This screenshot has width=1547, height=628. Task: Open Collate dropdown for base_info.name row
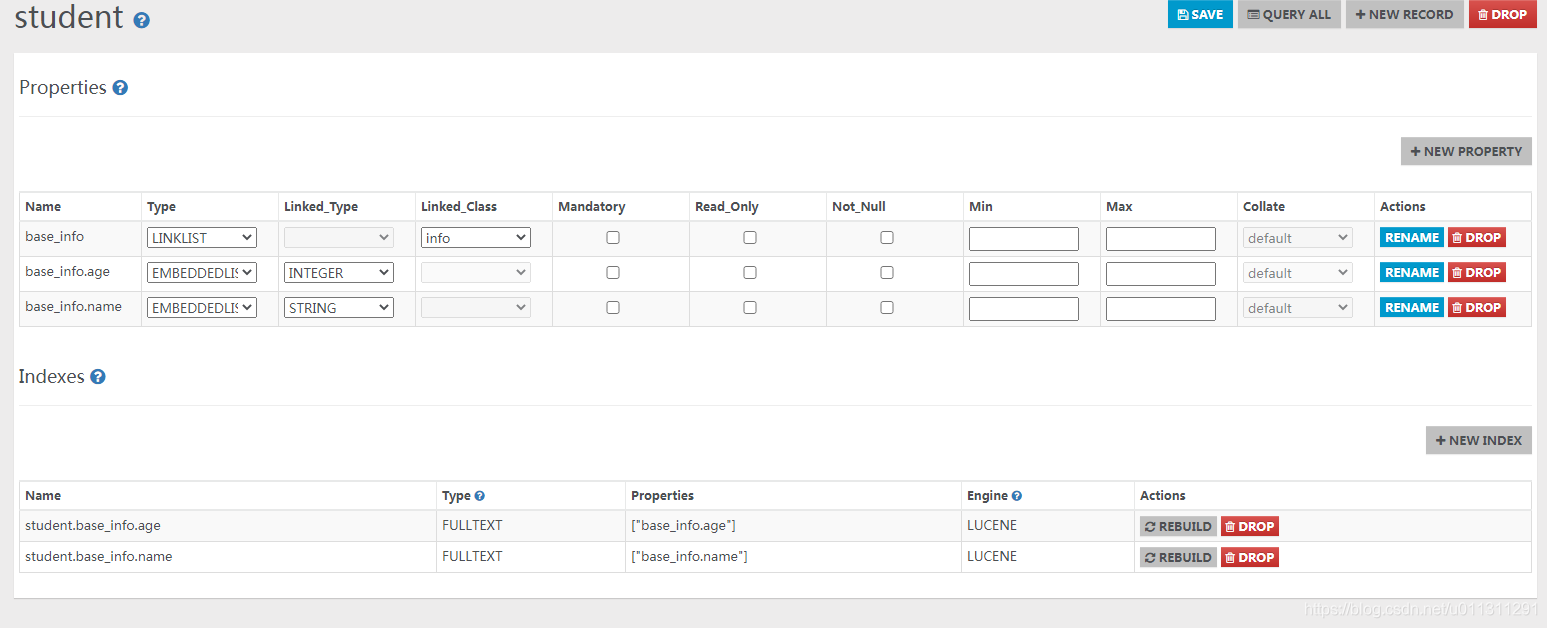coord(1298,308)
